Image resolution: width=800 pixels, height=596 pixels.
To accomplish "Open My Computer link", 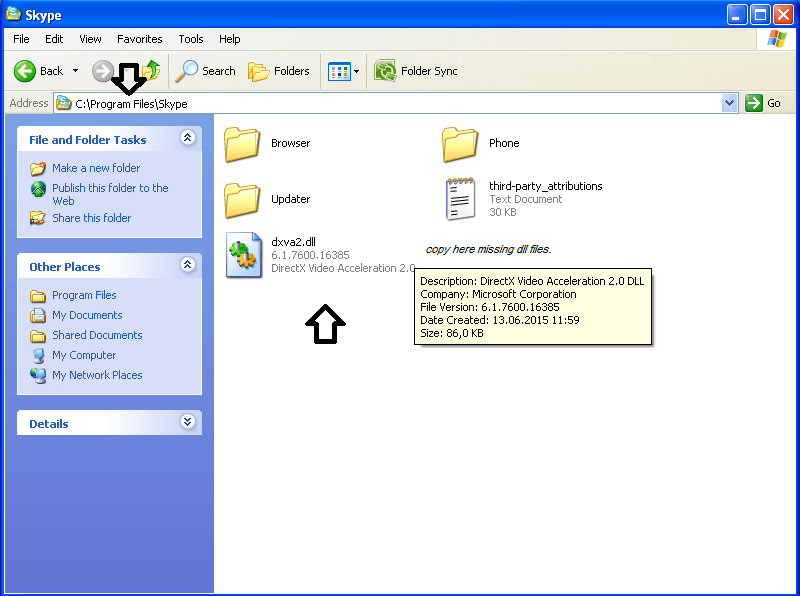I will 84,355.
